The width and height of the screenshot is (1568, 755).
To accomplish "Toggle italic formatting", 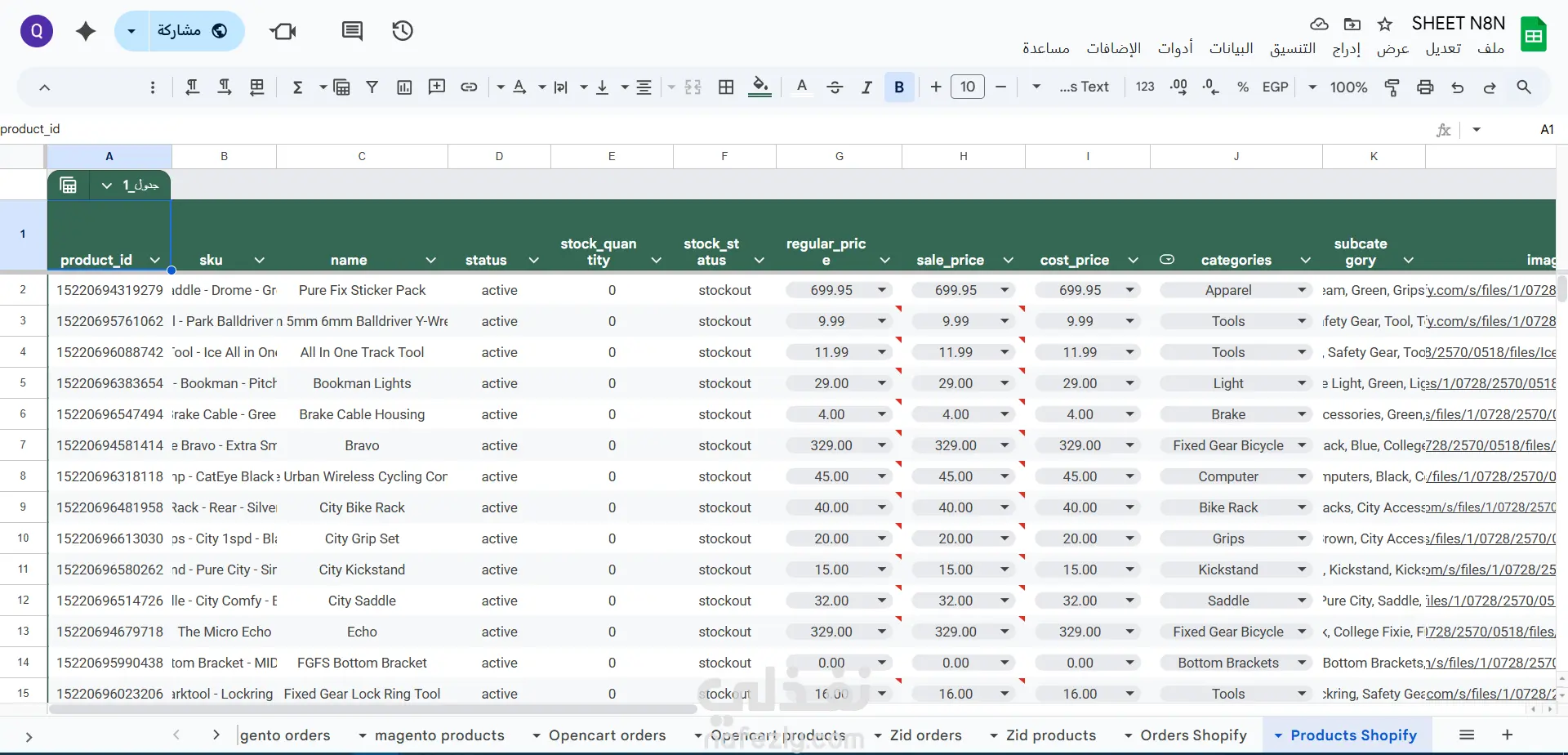I will (866, 87).
